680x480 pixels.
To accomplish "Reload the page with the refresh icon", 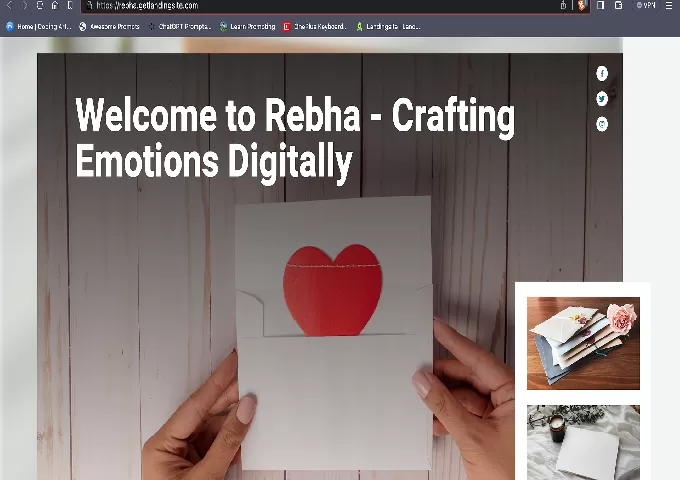I will (x=40, y=5).
